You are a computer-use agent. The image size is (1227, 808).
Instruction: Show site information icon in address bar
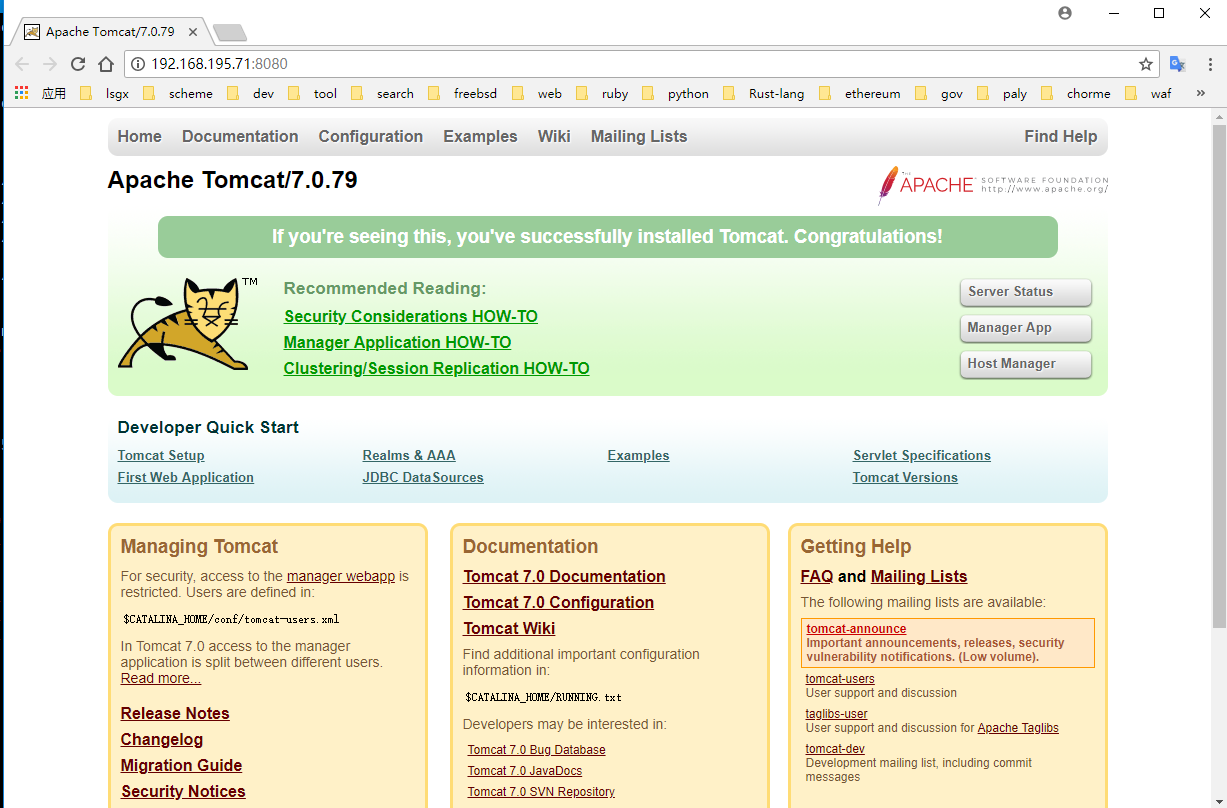coord(138,64)
